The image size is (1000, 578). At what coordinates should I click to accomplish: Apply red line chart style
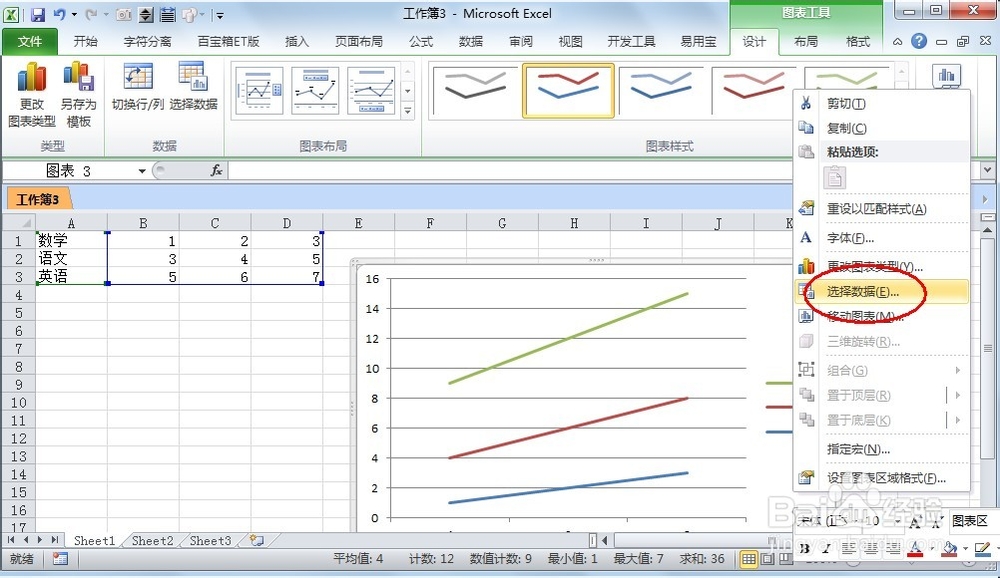coord(753,91)
